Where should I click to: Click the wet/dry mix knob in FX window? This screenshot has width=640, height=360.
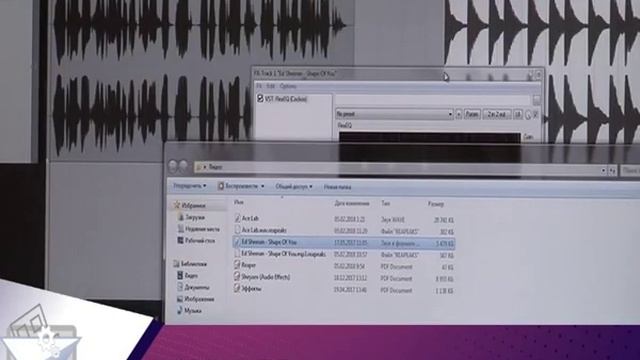point(528,115)
